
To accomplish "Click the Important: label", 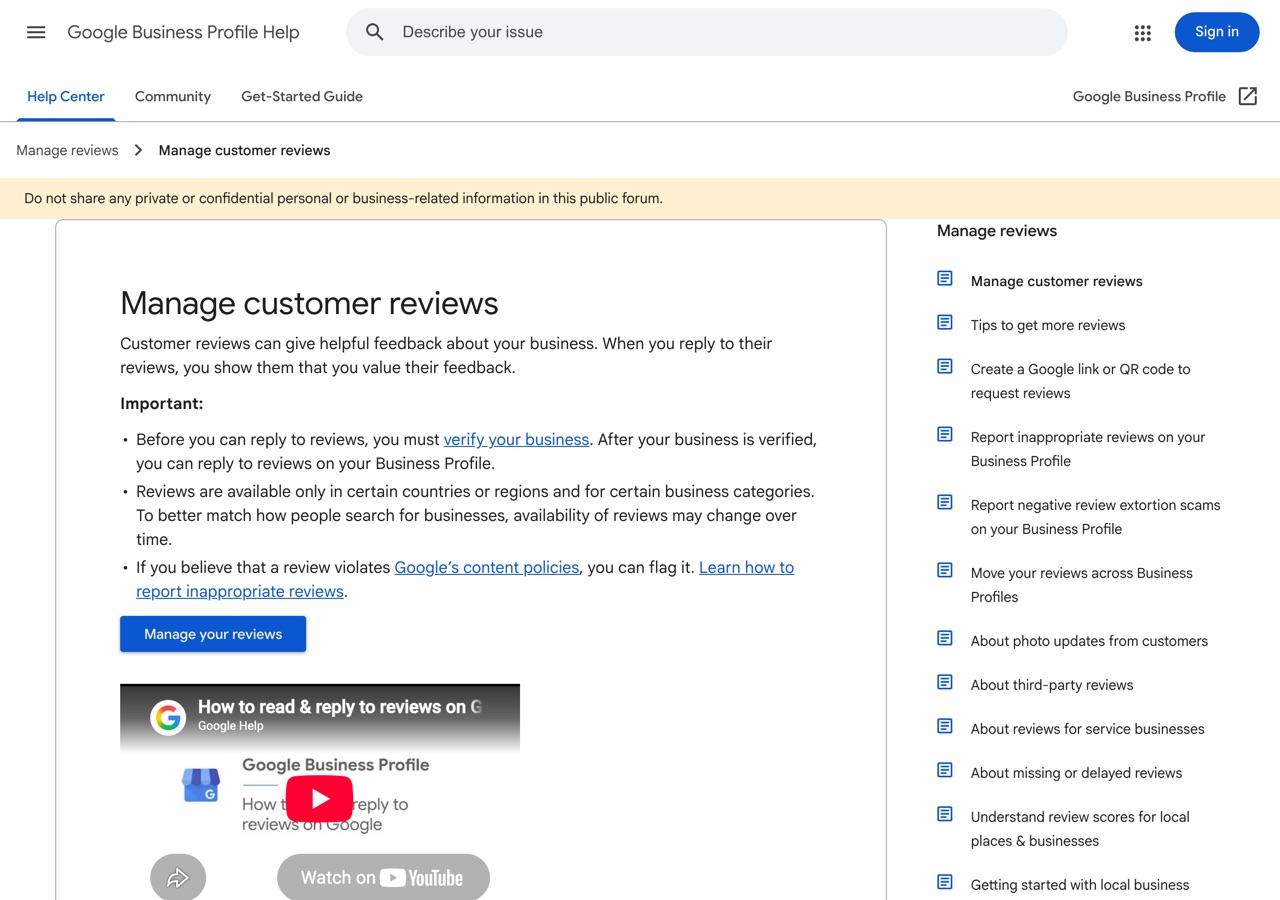I will point(162,404).
